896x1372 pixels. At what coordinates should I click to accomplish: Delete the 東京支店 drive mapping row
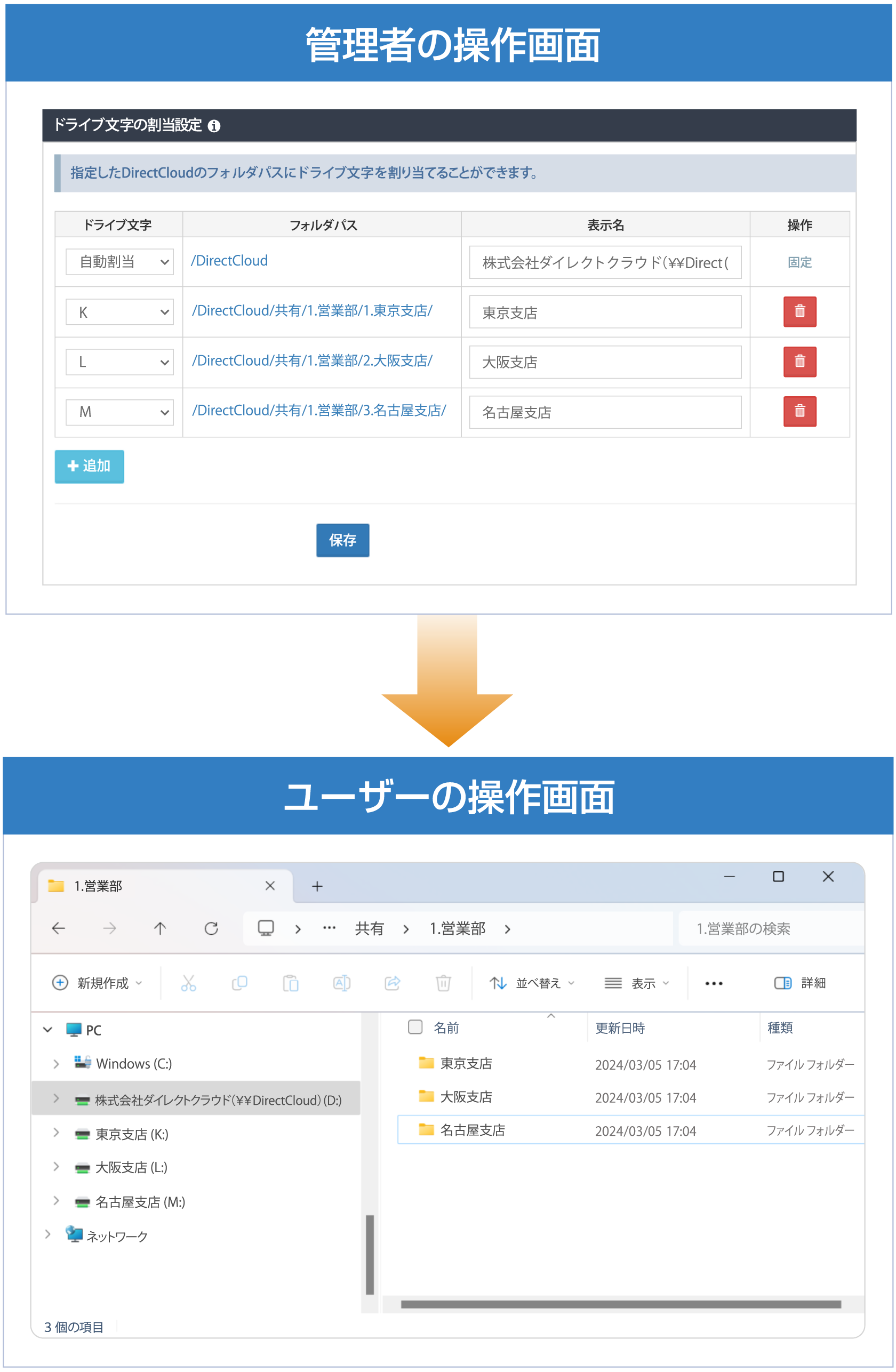799,311
